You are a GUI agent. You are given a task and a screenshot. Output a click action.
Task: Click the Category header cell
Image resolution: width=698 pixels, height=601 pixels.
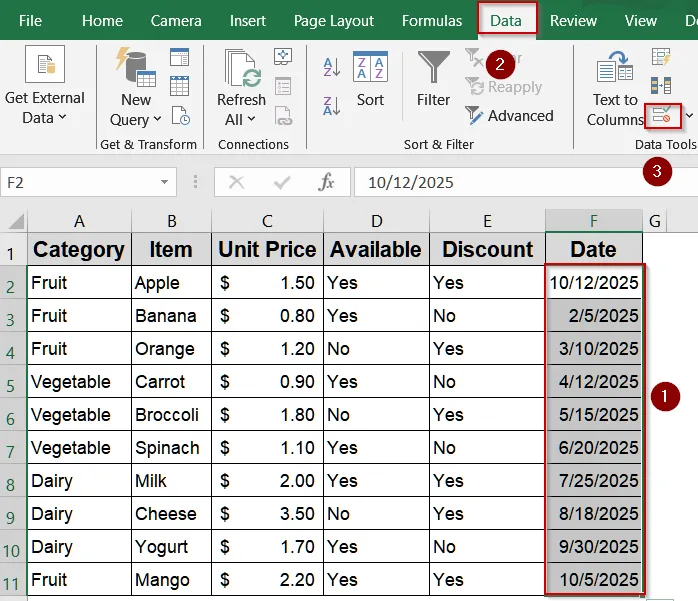tap(79, 249)
